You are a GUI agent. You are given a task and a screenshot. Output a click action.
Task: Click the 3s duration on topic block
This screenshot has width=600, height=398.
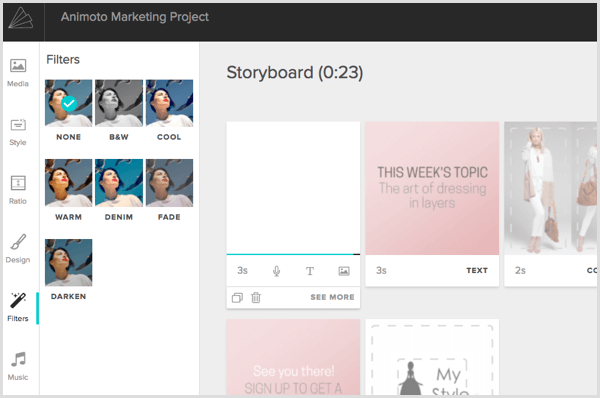tap(381, 271)
